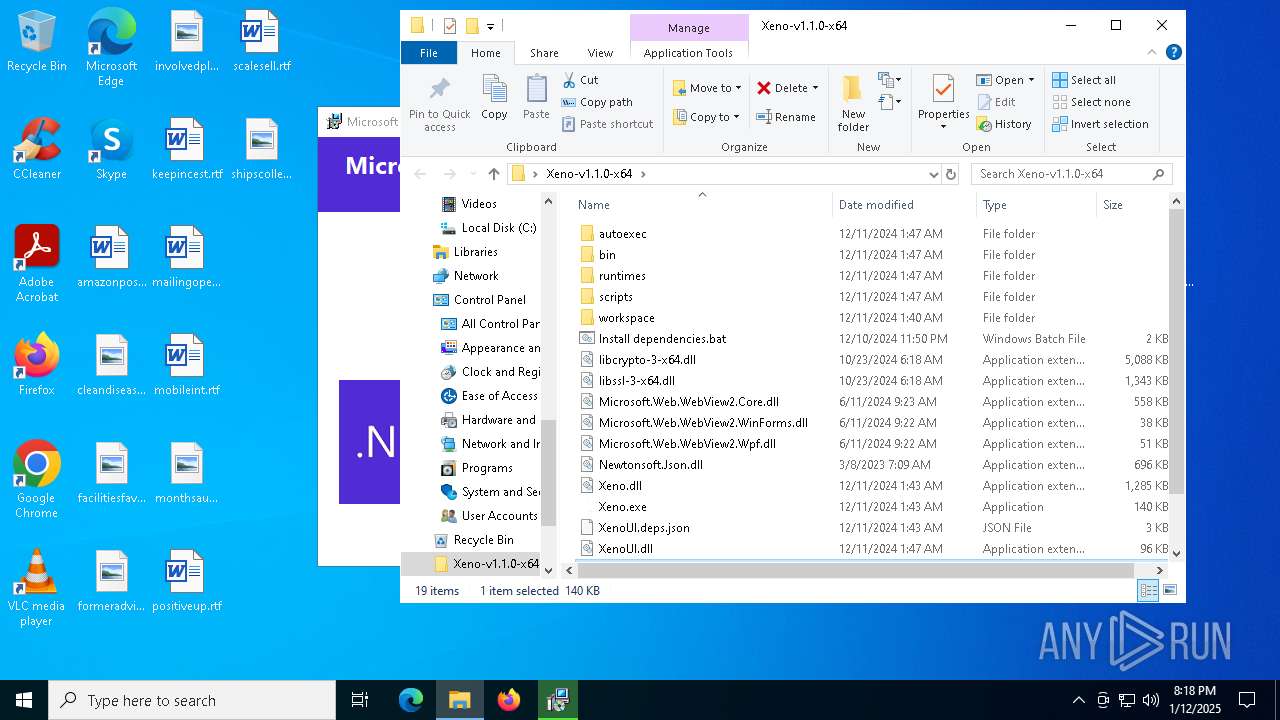
Task: Open Task View on taskbar
Action: pyautogui.click(x=360, y=700)
